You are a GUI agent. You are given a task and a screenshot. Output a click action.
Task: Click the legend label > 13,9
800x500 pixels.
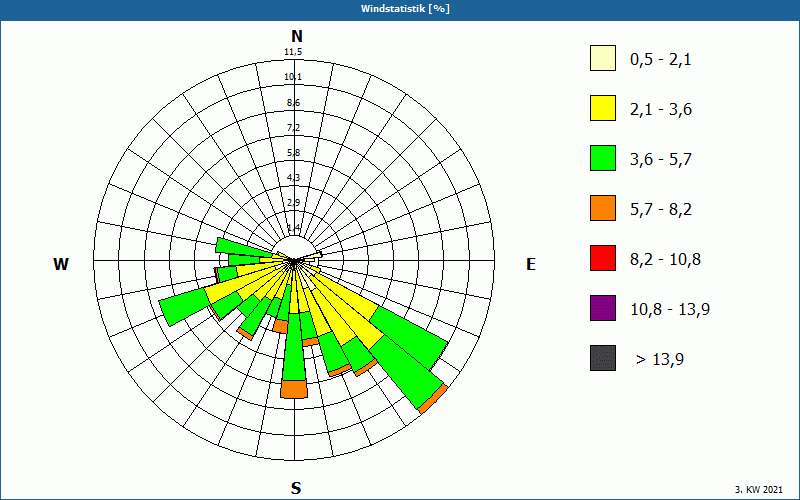(660, 360)
